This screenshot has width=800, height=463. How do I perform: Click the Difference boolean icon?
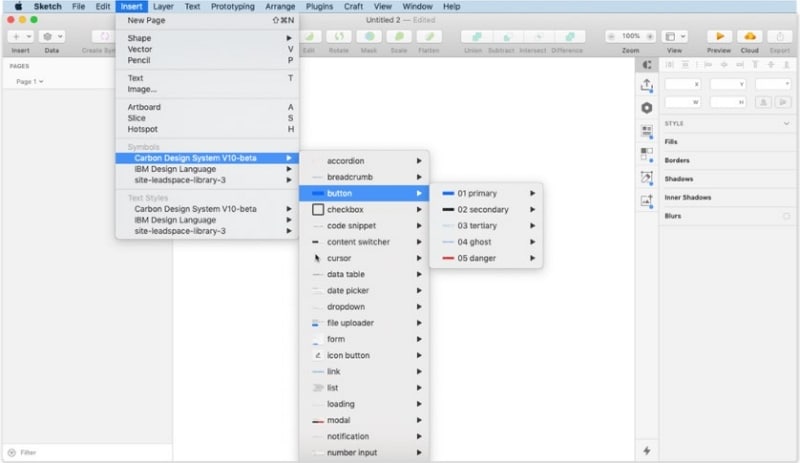570,36
